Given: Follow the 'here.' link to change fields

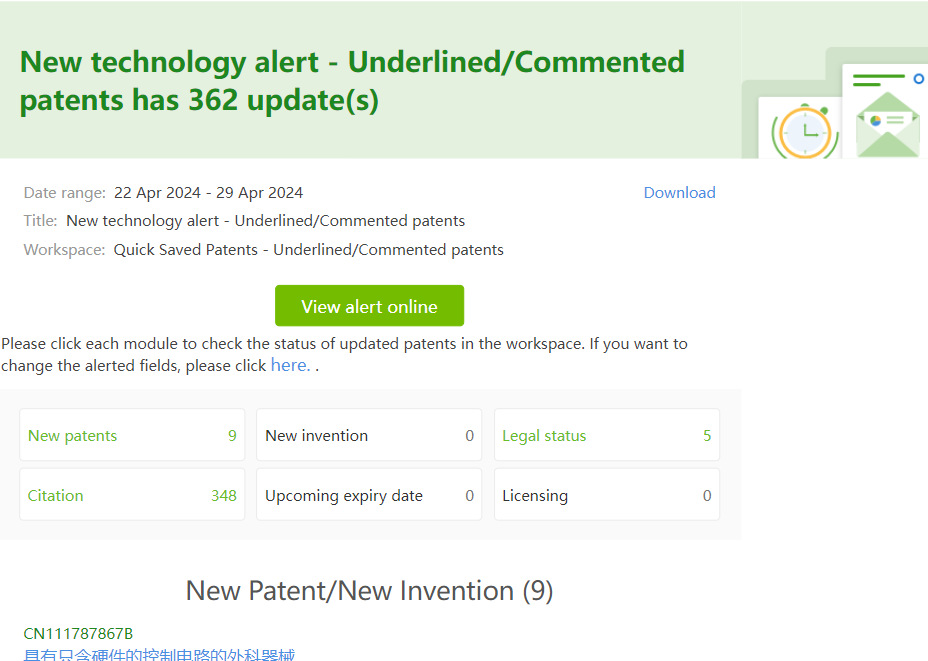Looking at the screenshot, I should pos(290,365).
